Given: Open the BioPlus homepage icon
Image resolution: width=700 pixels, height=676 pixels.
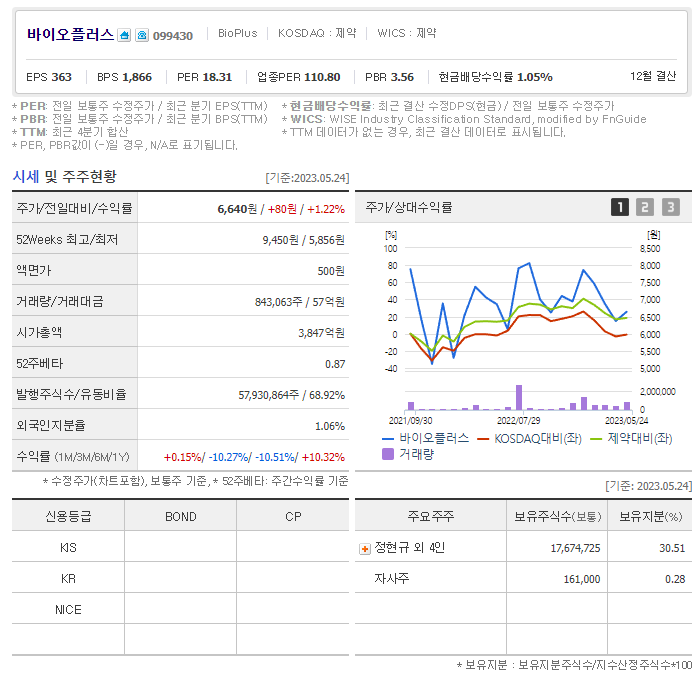Looking at the screenshot, I should click(x=124, y=35).
